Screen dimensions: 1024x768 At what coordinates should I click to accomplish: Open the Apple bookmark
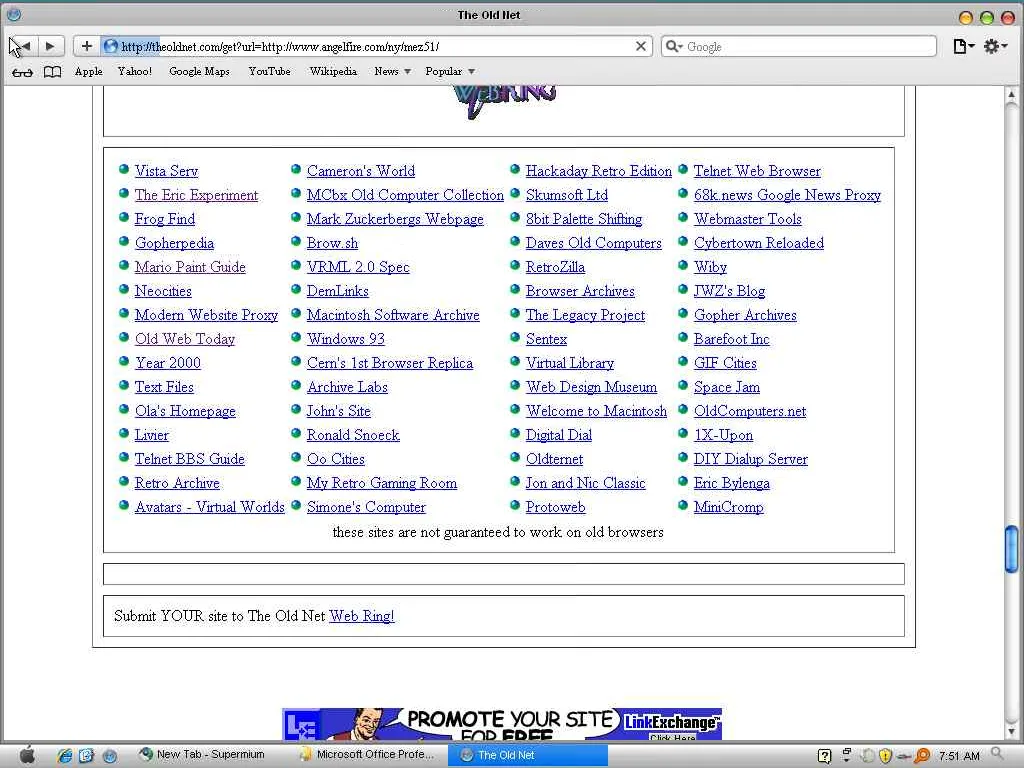pyautogui.click(x=89, y=71)
